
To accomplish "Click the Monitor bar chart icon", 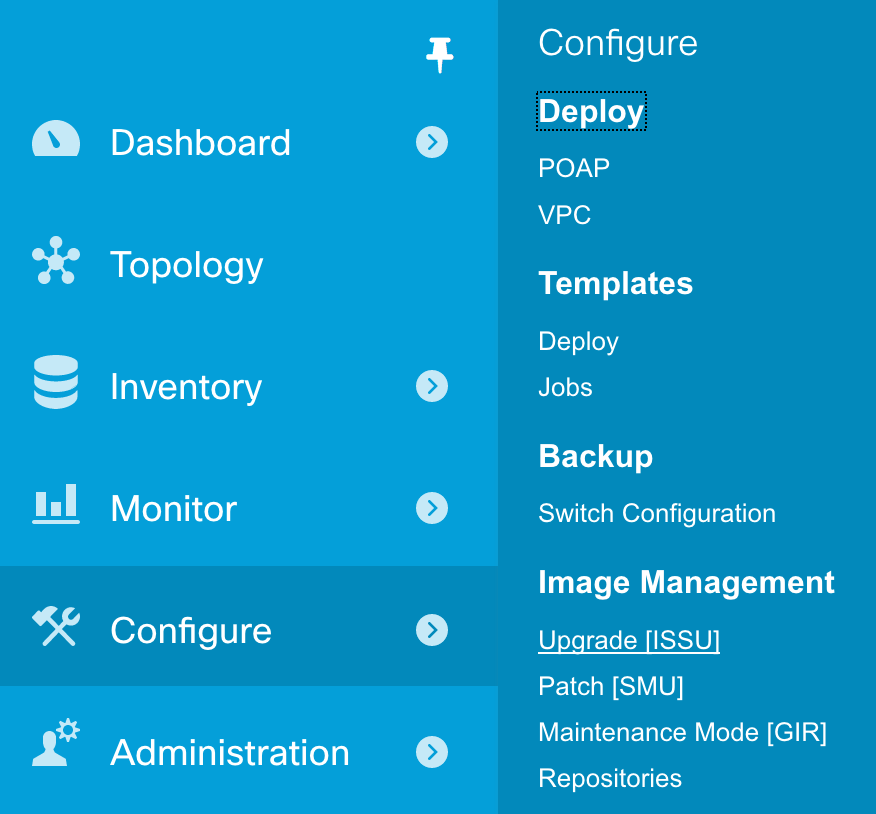I will 56,504.
